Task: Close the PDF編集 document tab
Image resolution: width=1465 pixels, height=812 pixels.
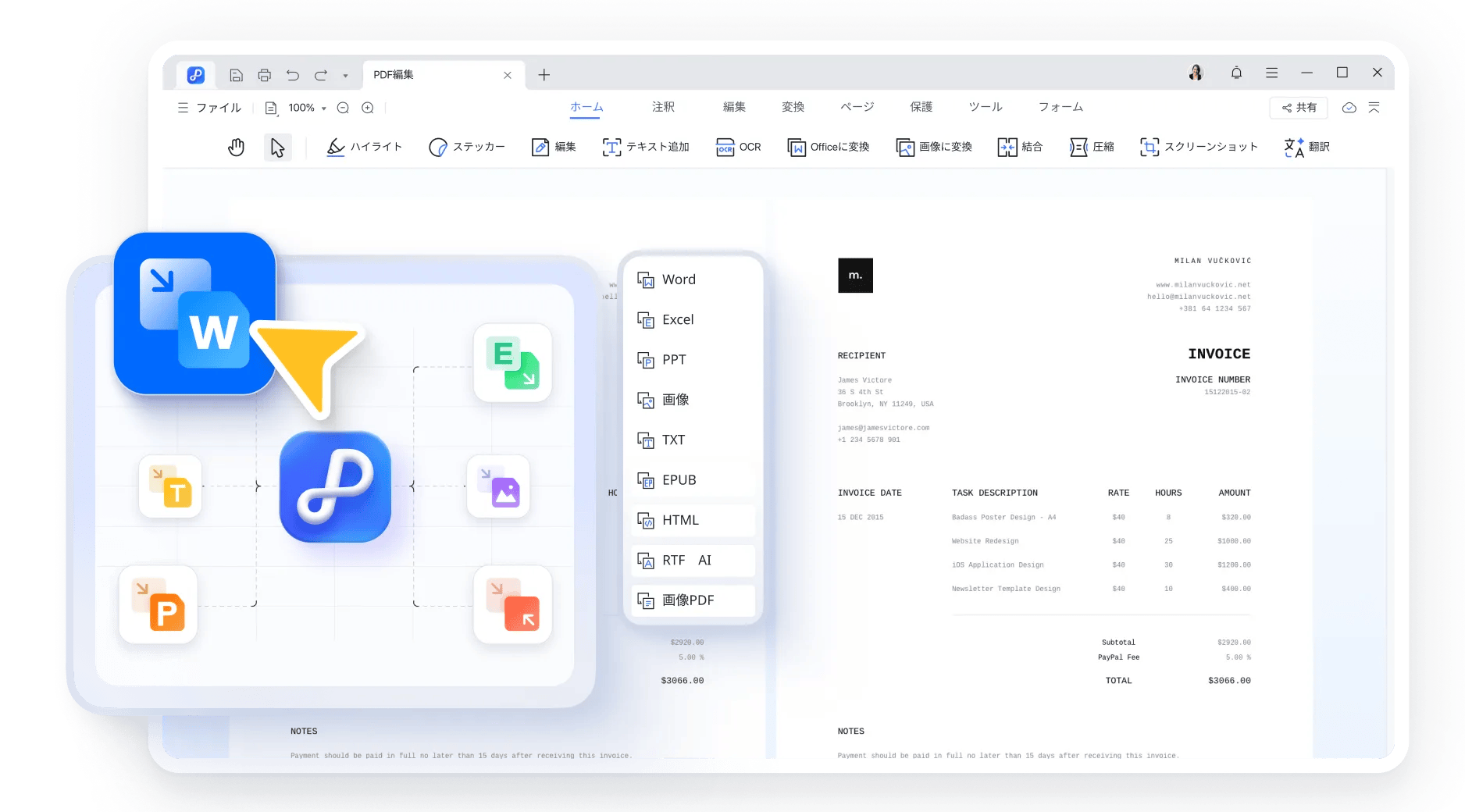Action: pos(508,75)
